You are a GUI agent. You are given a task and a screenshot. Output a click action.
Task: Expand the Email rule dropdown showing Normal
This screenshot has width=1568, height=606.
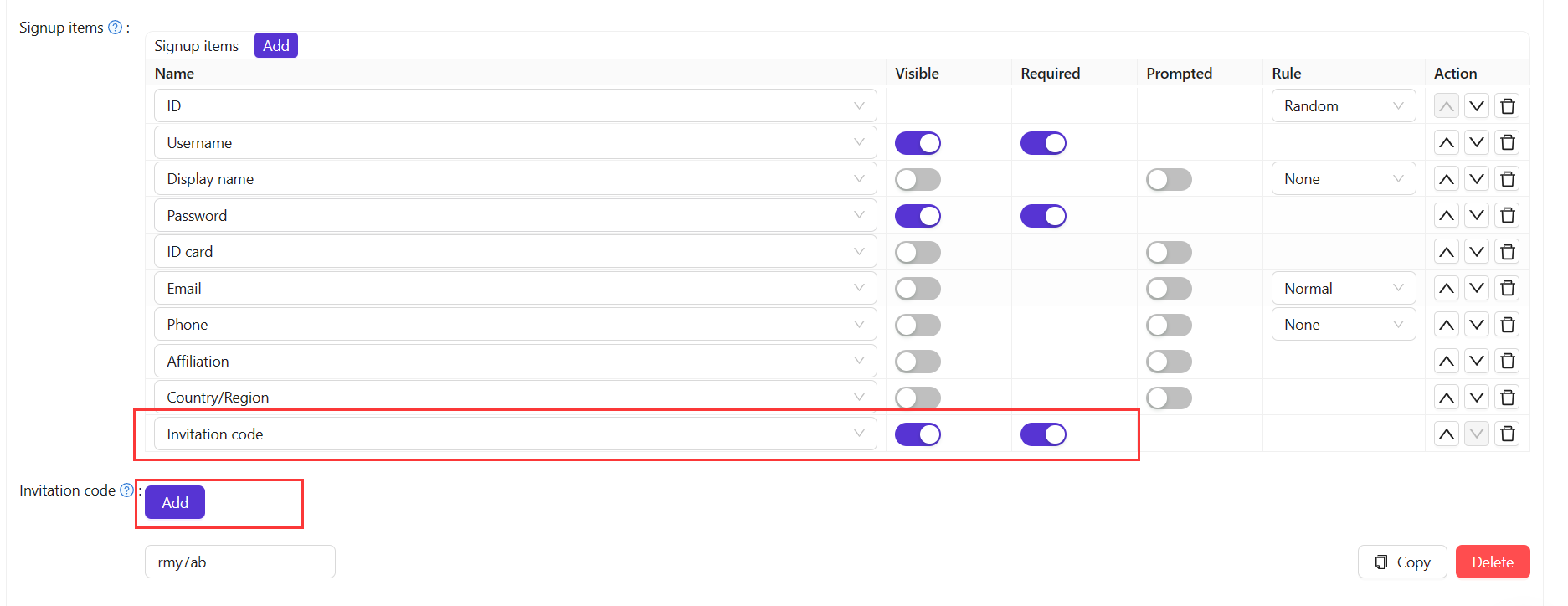pyautogui.click(x=1343, y=289)
